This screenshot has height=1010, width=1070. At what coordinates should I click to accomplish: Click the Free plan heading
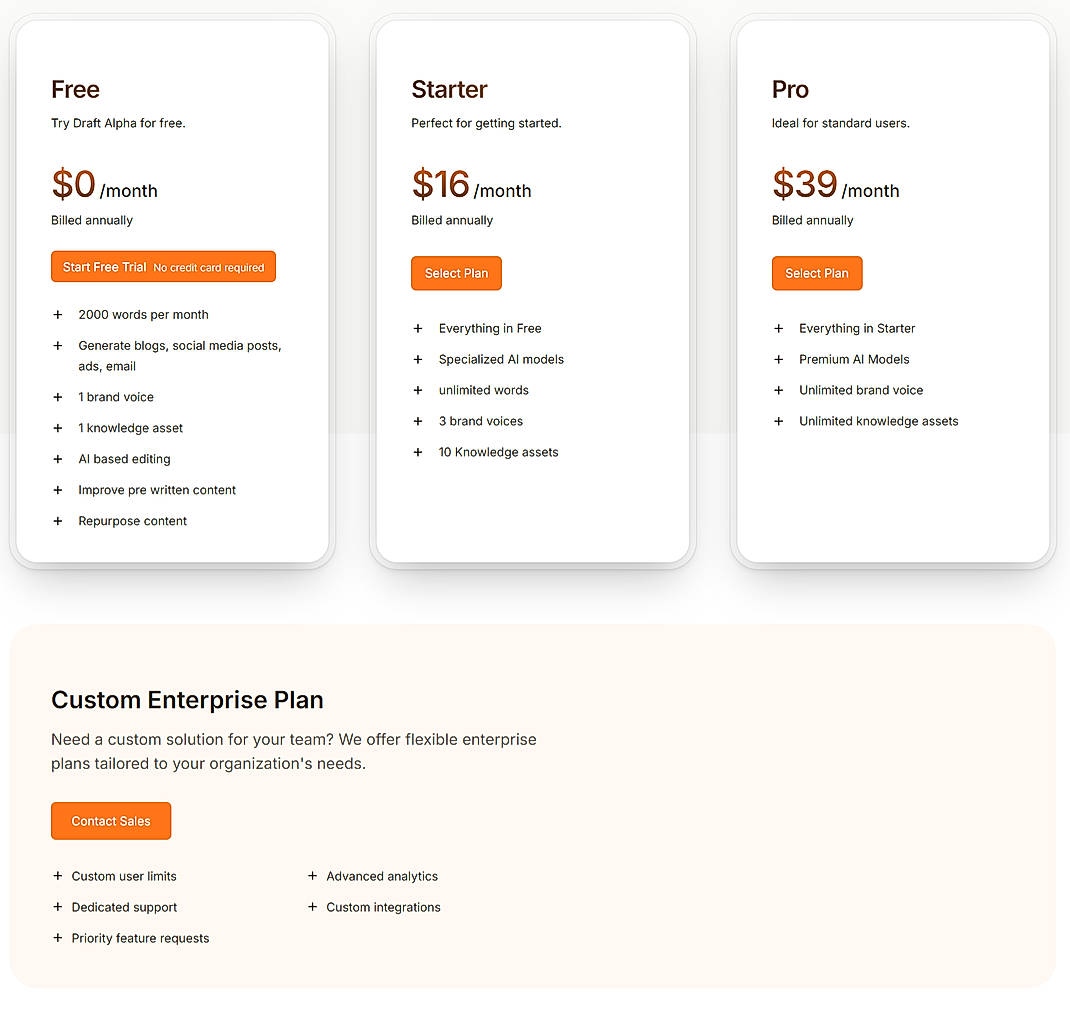tap(75, 89)
